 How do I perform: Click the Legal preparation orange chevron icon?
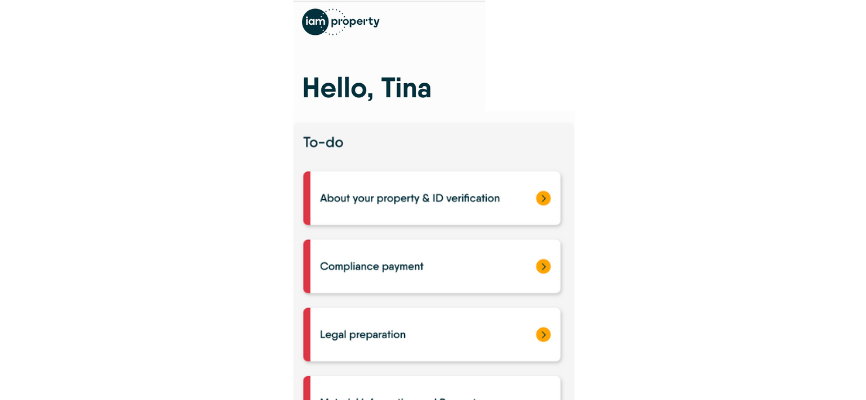[543, 335]
